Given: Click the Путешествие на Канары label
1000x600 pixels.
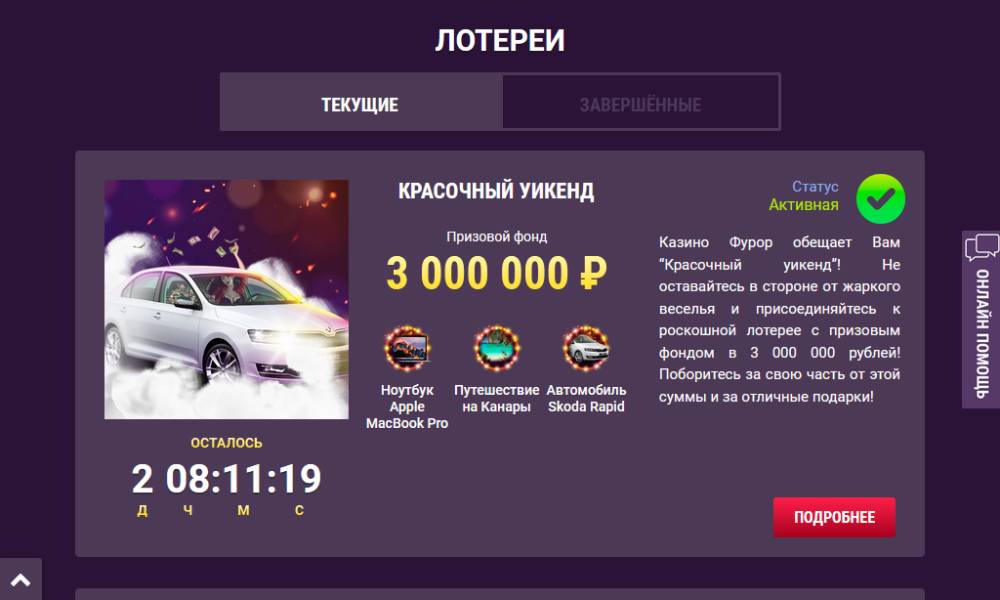Looking at the screenshot, I should (497, 398).
